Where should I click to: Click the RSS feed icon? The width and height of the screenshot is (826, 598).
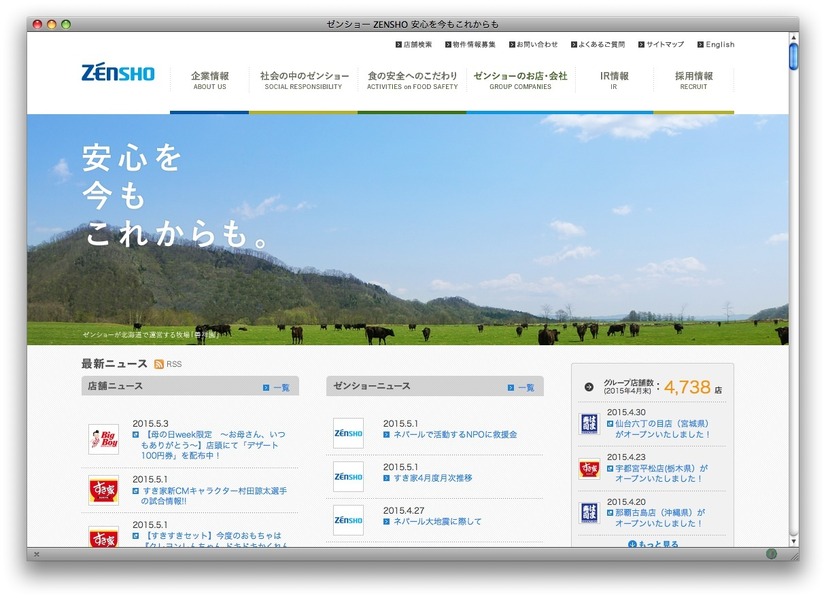click(159, 364)
